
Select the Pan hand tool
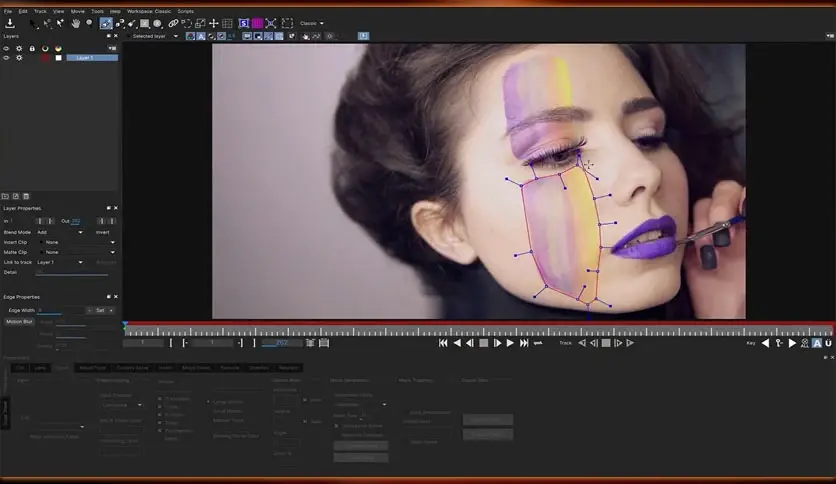coord(75,23)
